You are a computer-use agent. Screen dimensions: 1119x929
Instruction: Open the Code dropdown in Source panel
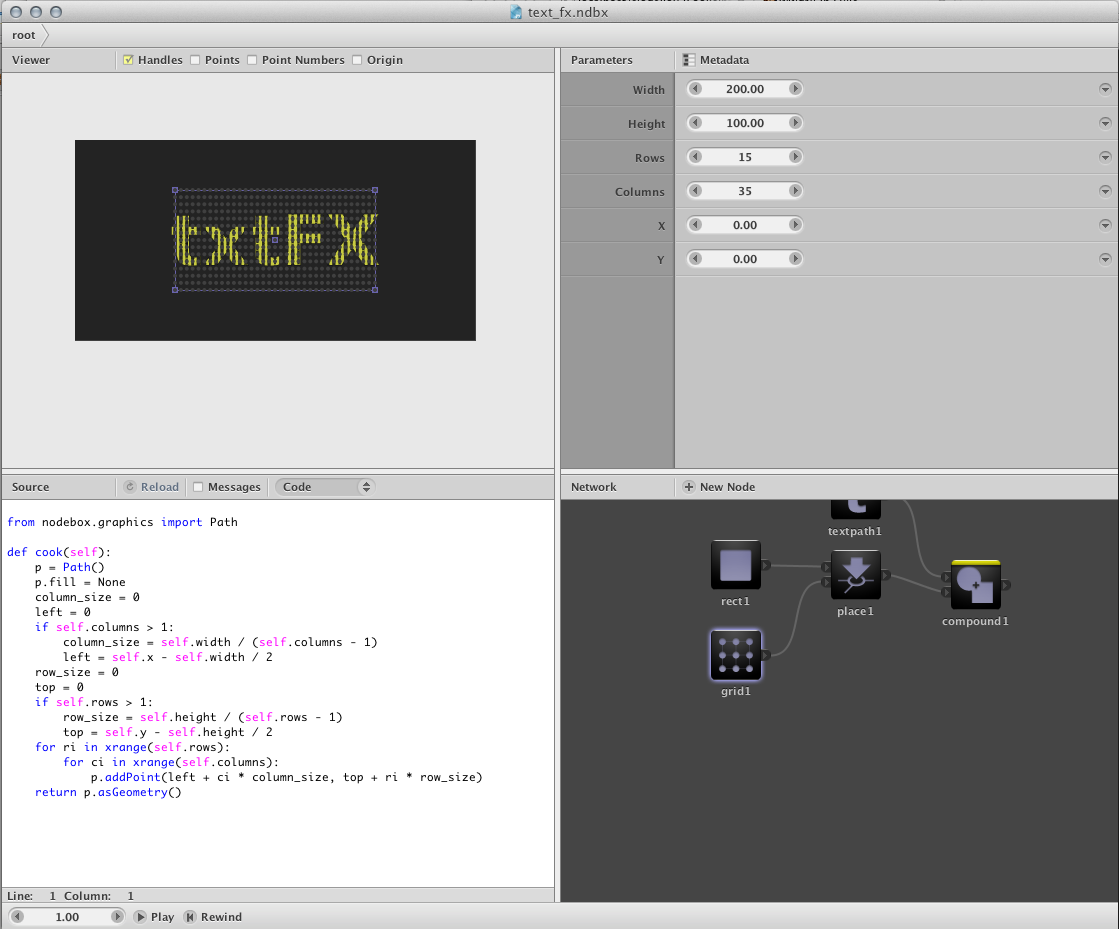(323, 487)
